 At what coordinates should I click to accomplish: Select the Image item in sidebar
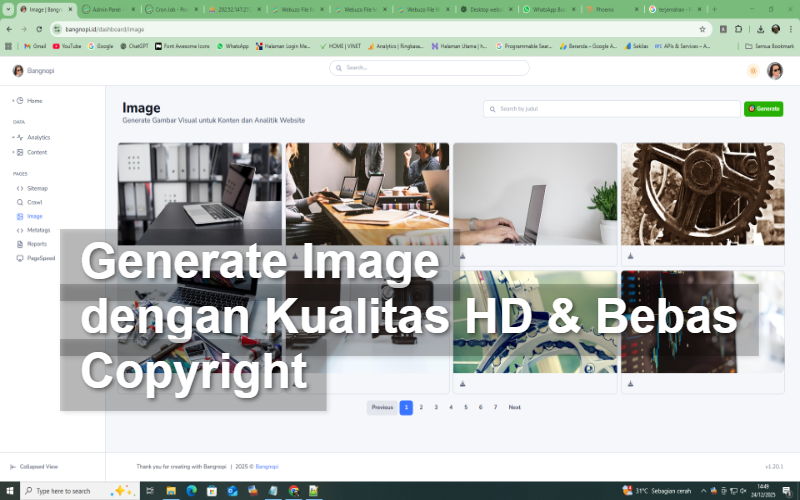[34, 216]
